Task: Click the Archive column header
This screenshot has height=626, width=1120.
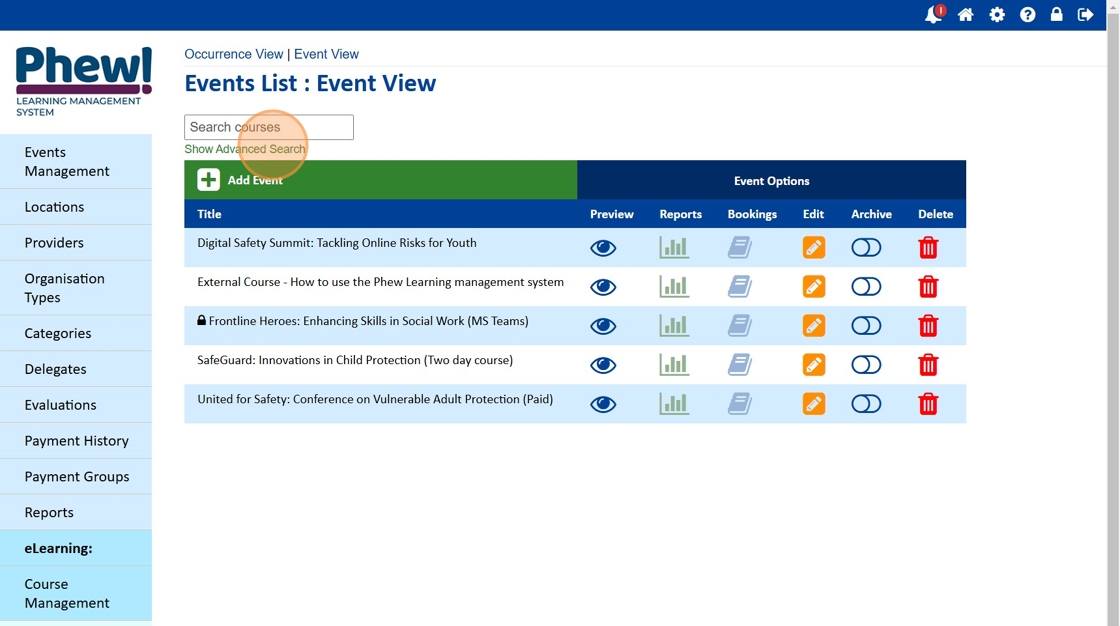Action: [x=871, y=214]
